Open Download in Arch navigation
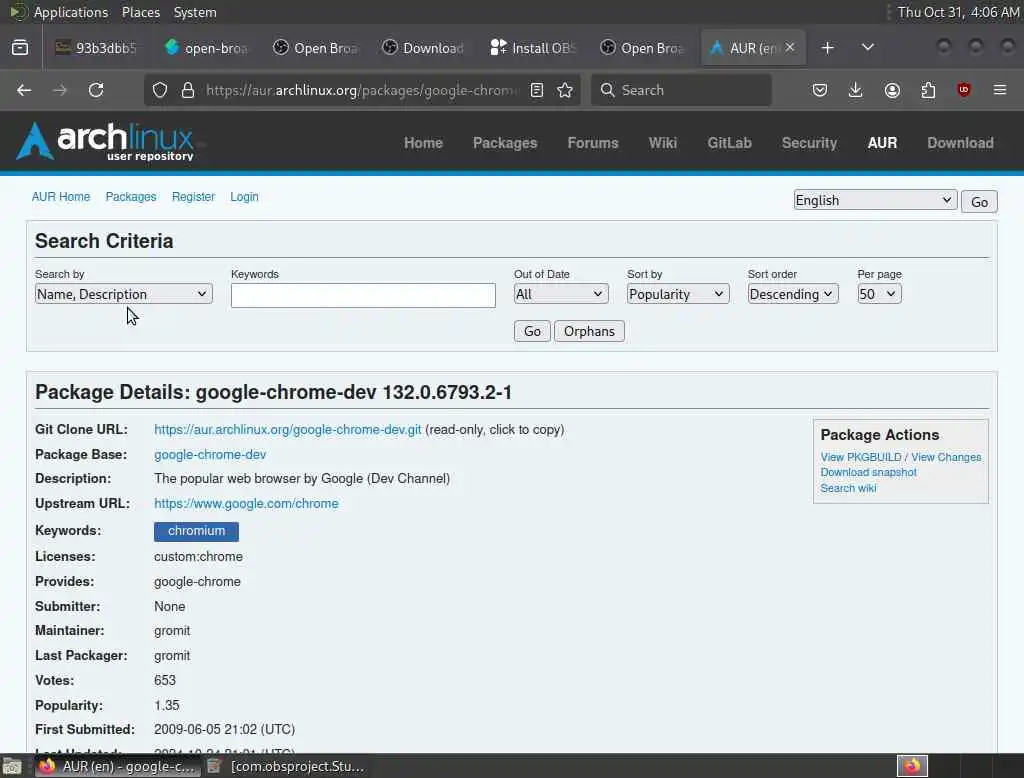Viewport: 1024px width, 778px height. tap(961, 142)
